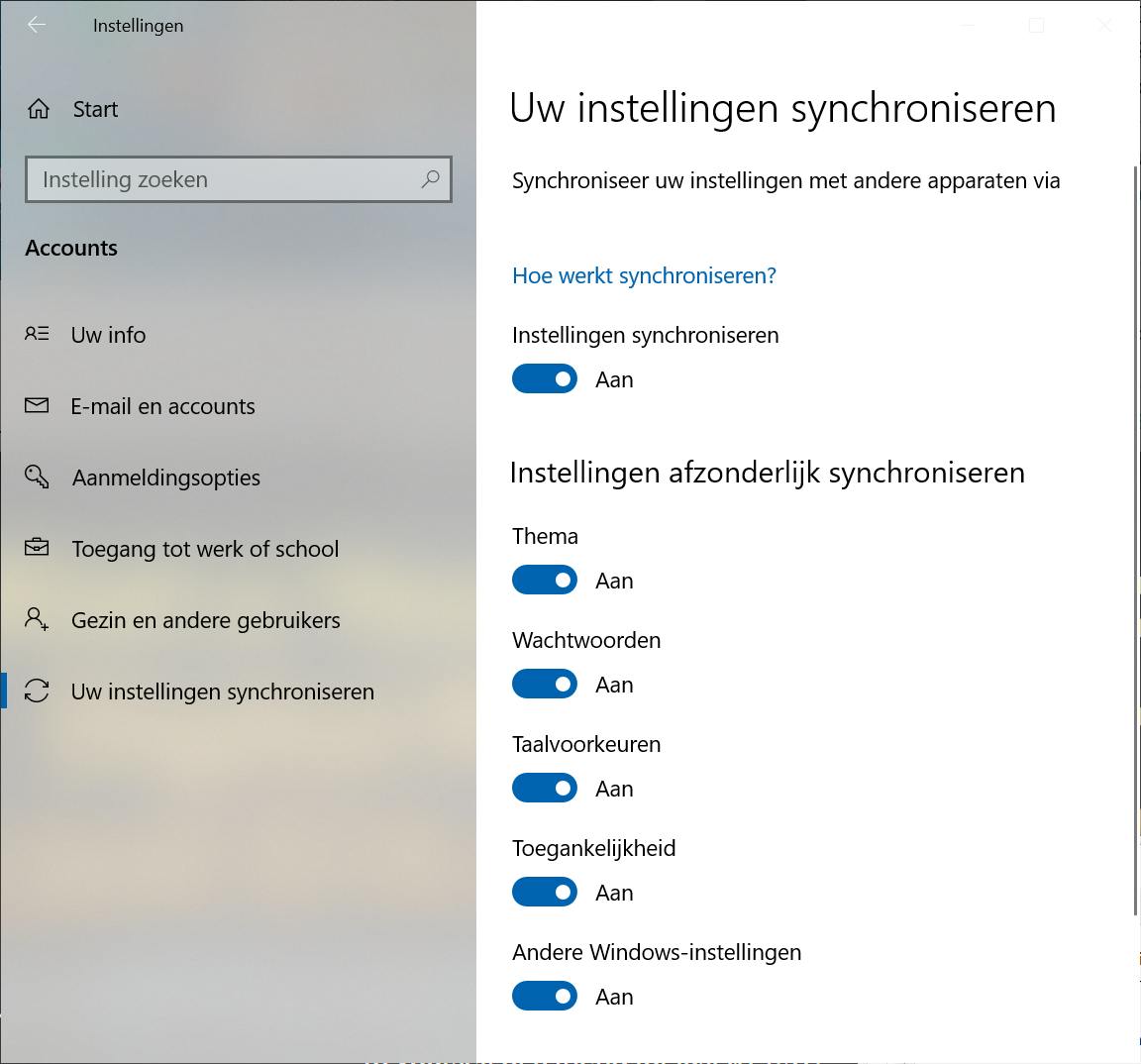Viewport: 1141px width, 1064px height.
Task: Click the E-mail en accounts envelope icon
Action: [37, 405]
